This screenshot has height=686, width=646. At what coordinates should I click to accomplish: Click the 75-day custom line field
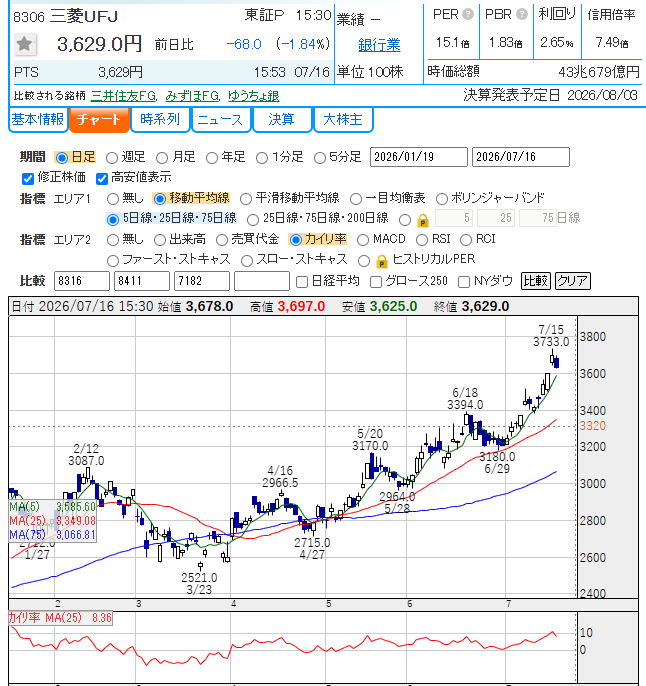click(x=538, y=218)
